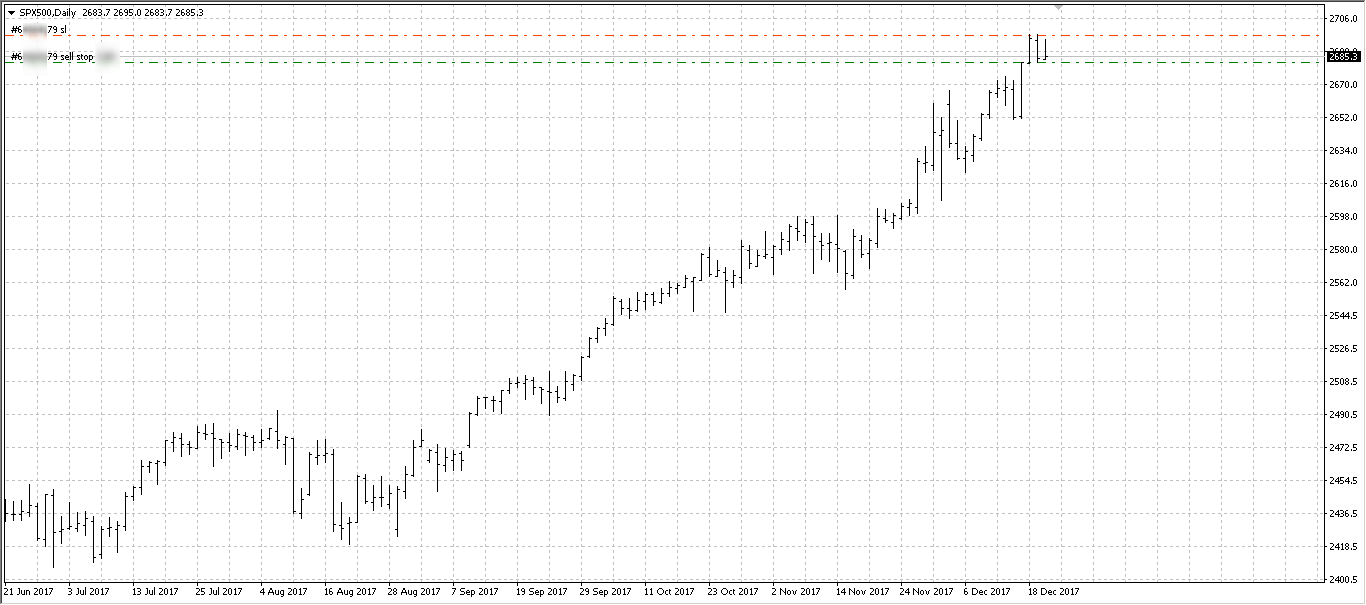Click the 18 Dec 2017 date label
Screen dimensions: 1366x605
tap(1053, 592)
